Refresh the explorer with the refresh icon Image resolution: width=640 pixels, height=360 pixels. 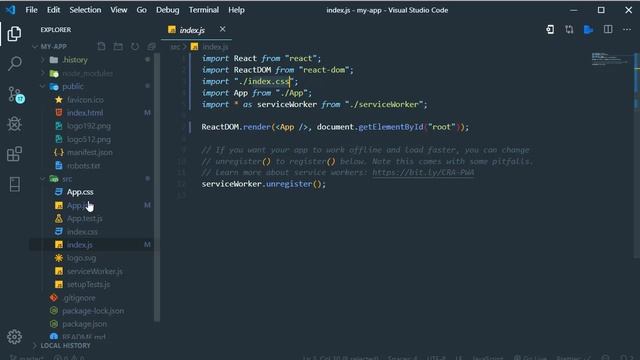coord(135,47)
